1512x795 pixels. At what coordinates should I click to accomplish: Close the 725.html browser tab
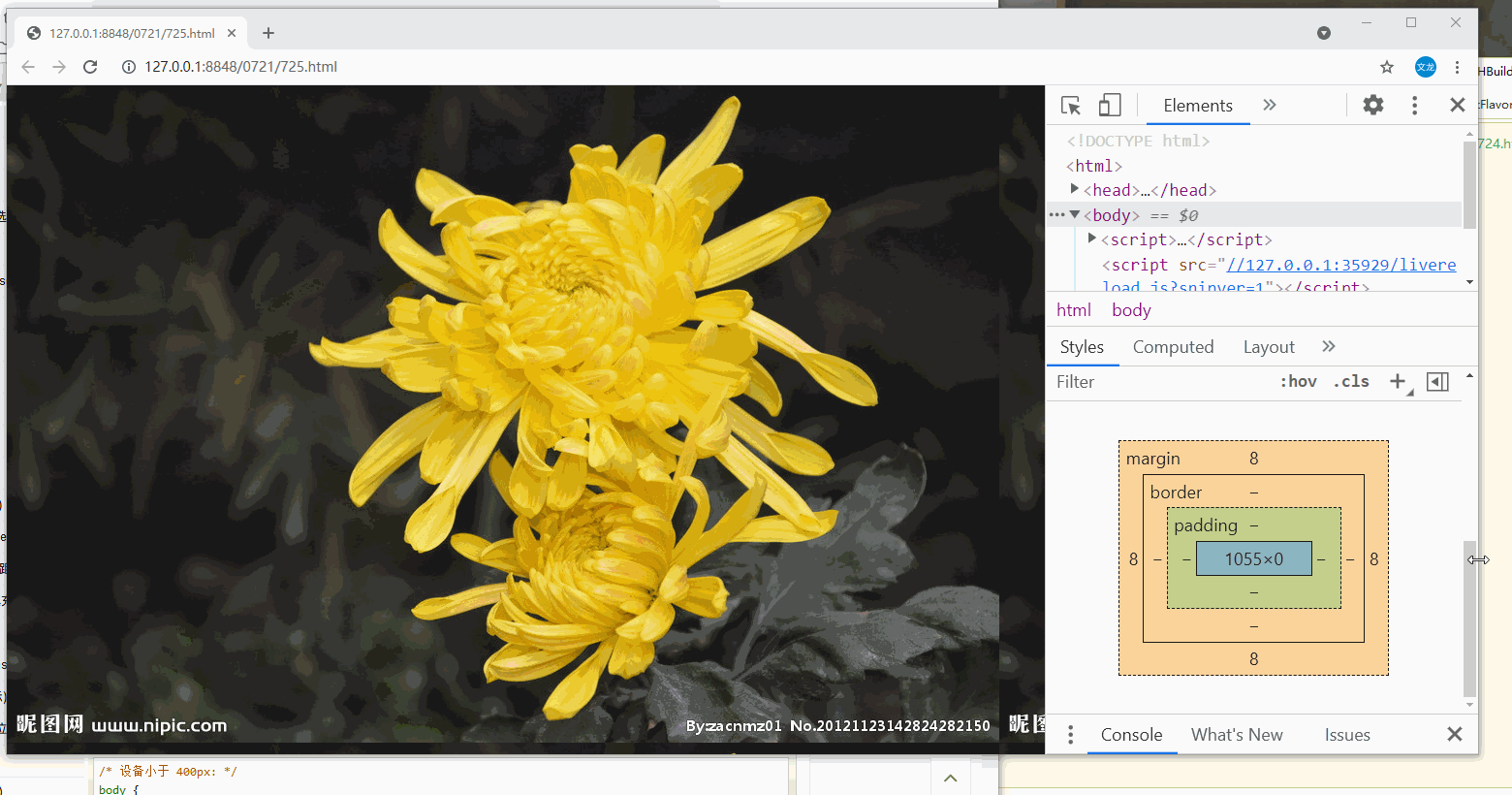pyautogui.click(x=232, y=33)
